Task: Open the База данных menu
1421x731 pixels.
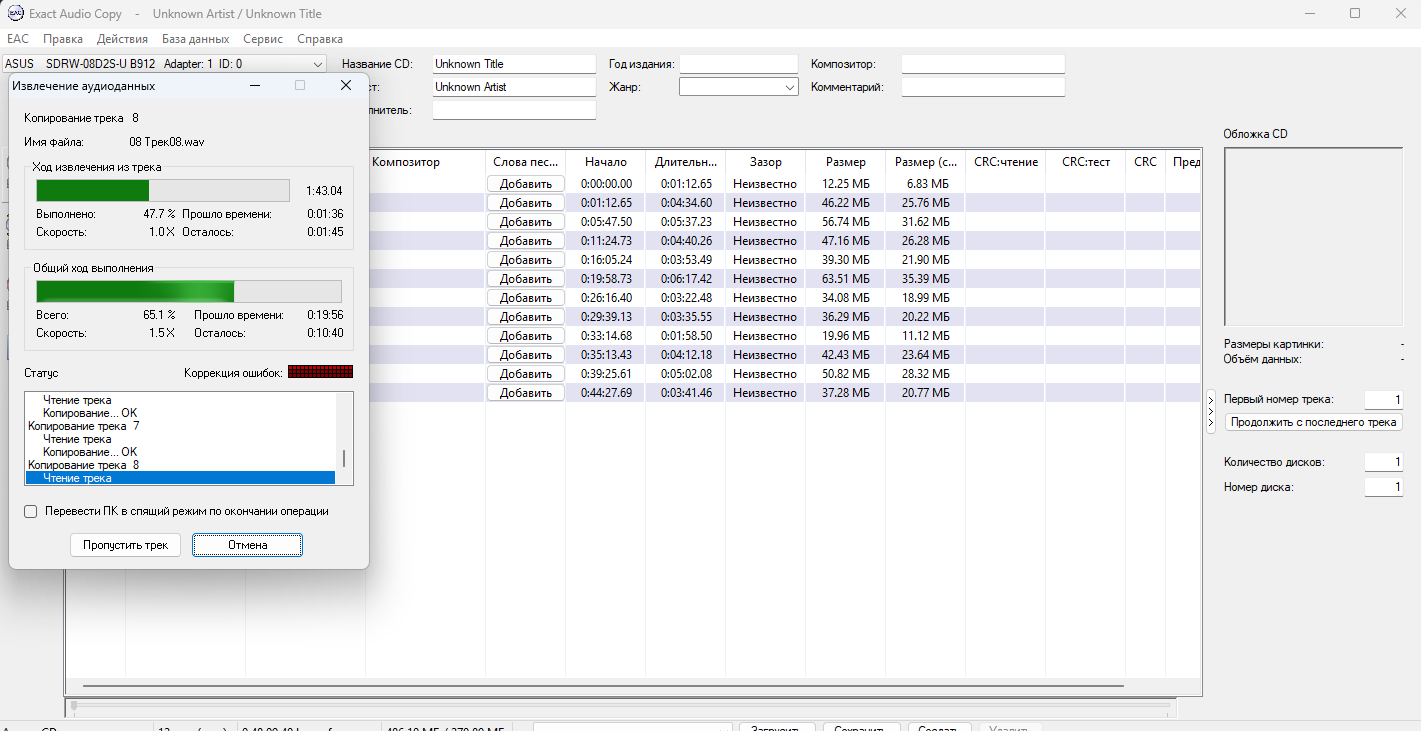Action: pos(195,39)
